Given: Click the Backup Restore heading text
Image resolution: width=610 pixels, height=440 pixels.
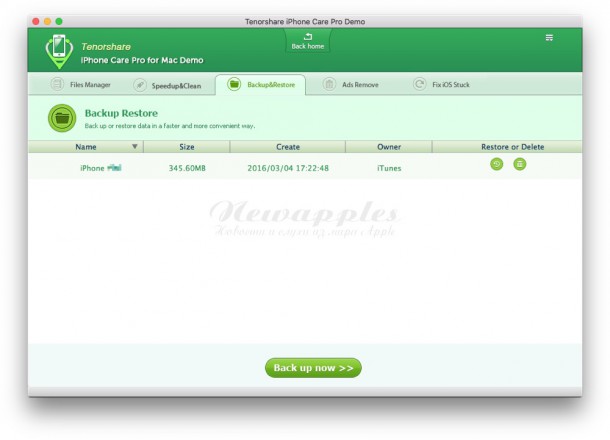Looking at the screenshot, I should 121,113.
